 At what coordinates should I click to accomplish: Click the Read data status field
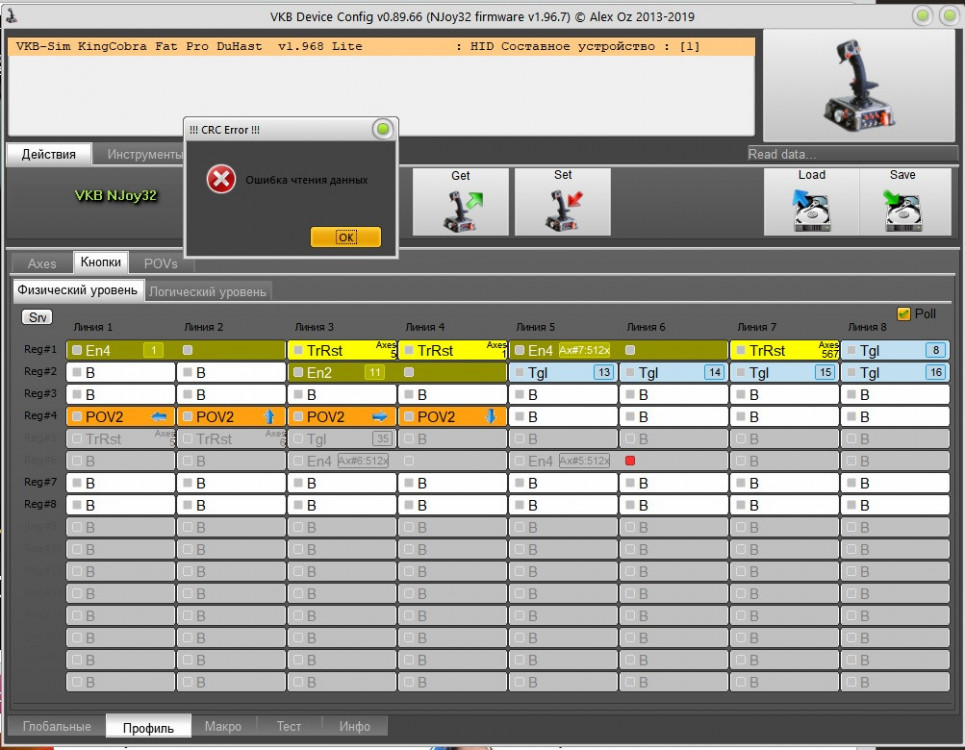(852, 154)
